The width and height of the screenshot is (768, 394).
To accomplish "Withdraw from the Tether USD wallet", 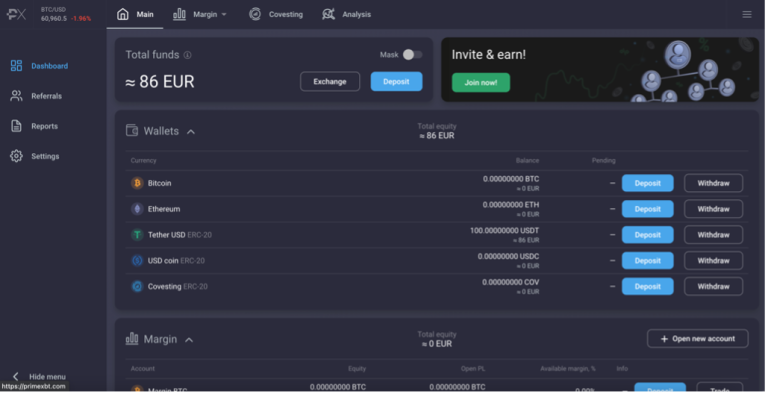I will 715,235.
